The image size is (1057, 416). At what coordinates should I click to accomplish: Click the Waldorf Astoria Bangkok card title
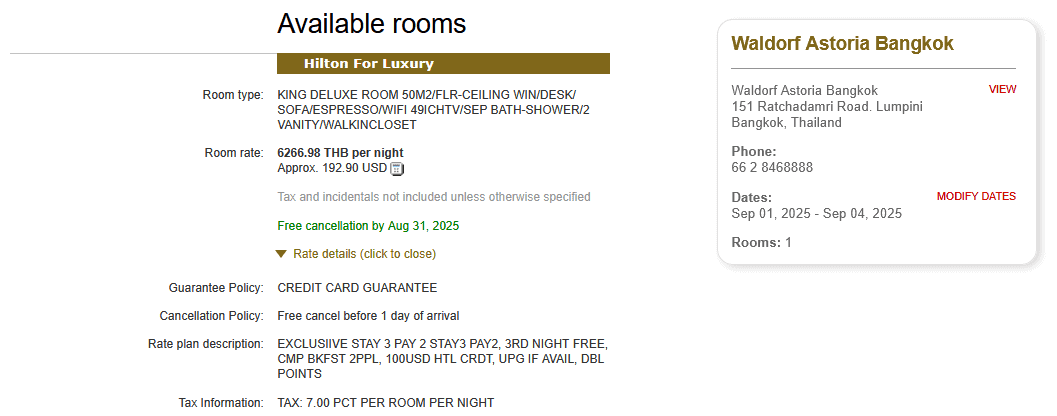point(842,43)
